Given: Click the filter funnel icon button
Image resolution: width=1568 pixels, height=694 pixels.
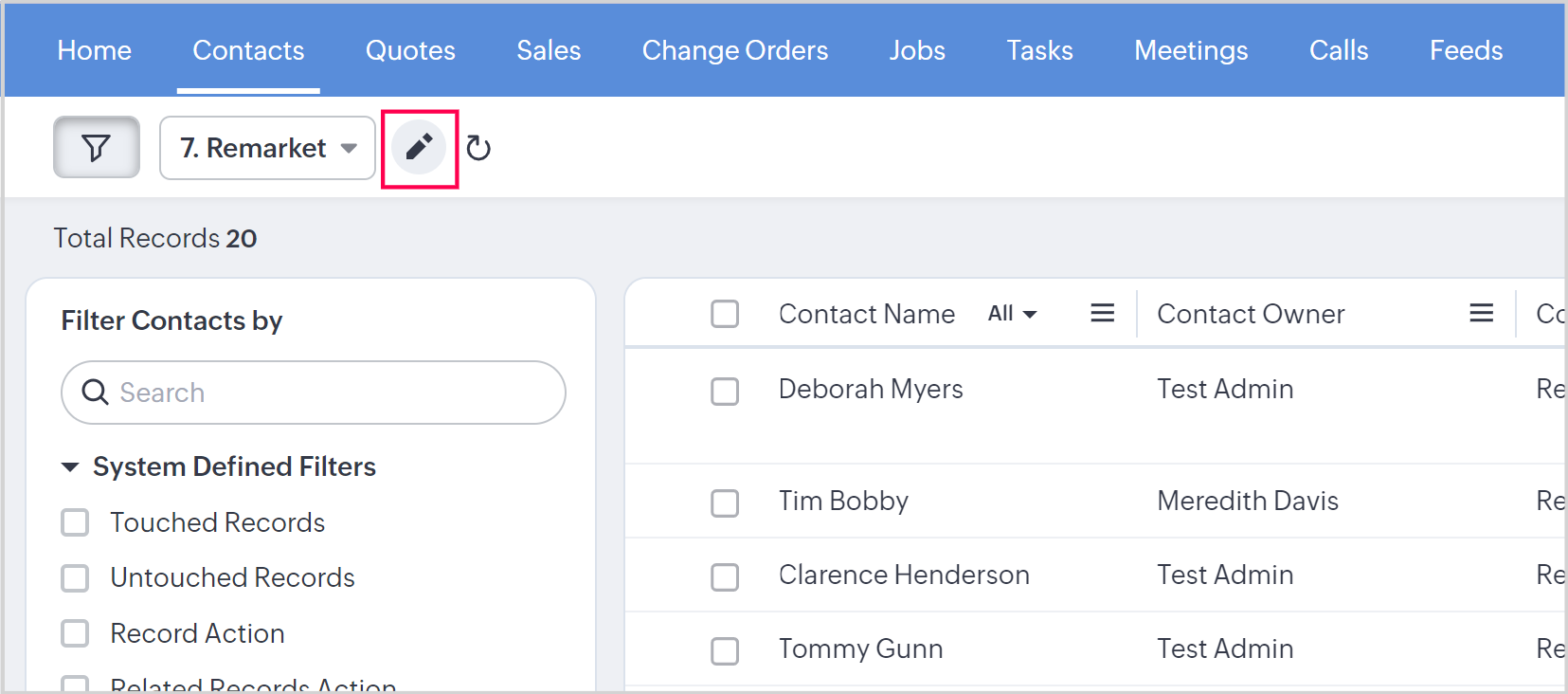Looking at the screenshot, I should tap(96, 148).
